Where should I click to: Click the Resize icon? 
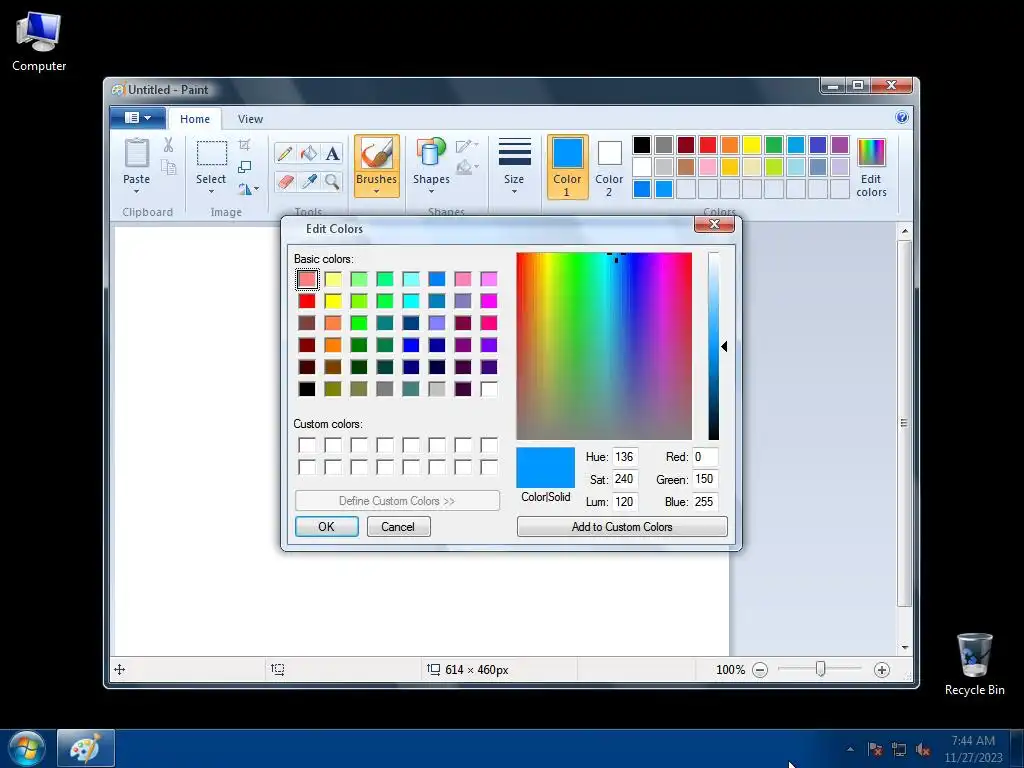pos(244,167)
